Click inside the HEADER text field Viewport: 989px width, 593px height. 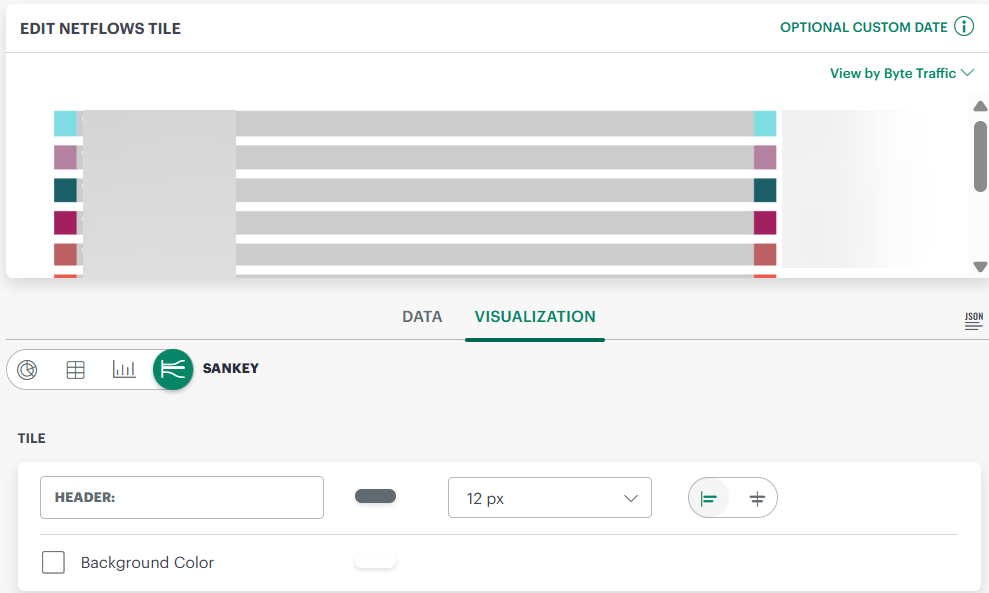coord(182,497)
